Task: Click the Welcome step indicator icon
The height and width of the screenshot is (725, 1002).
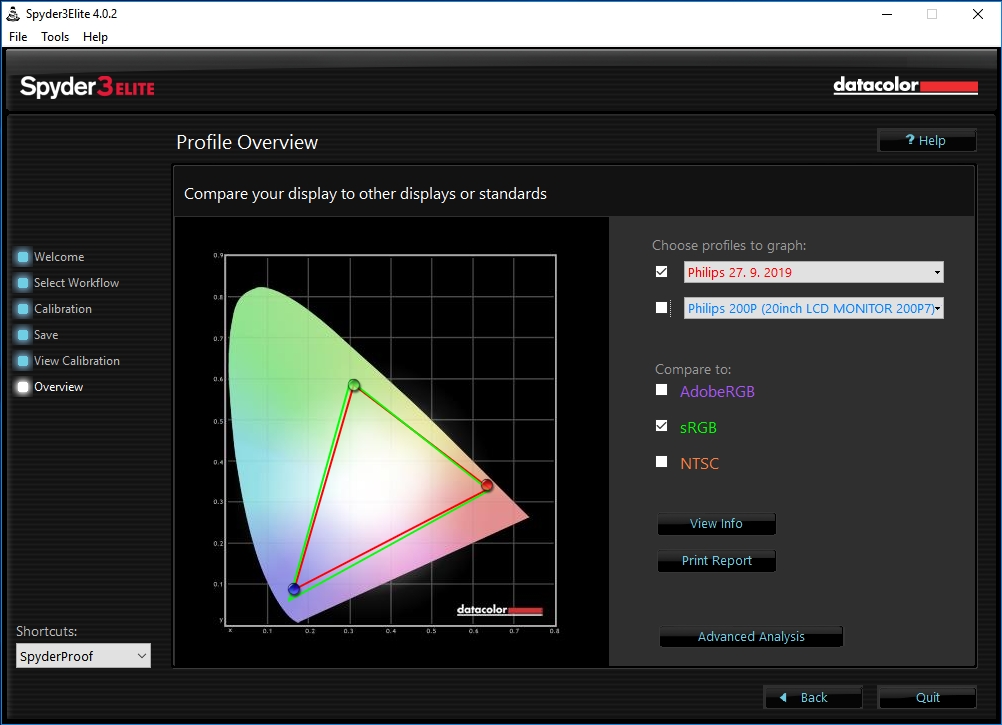Action: click(x=23, y=257)
